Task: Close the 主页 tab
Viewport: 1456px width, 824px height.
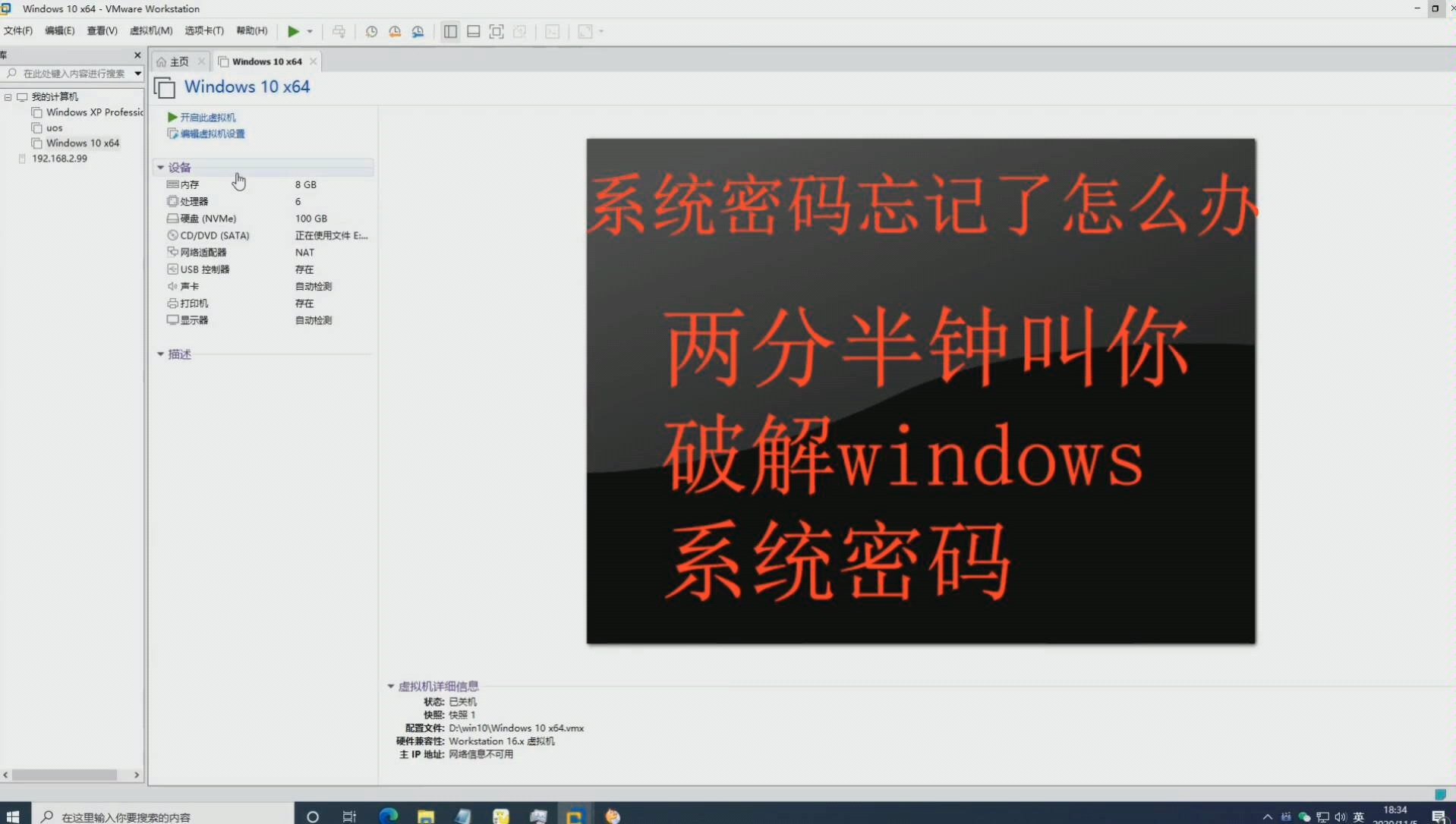Action: click(x=201, y=61)
